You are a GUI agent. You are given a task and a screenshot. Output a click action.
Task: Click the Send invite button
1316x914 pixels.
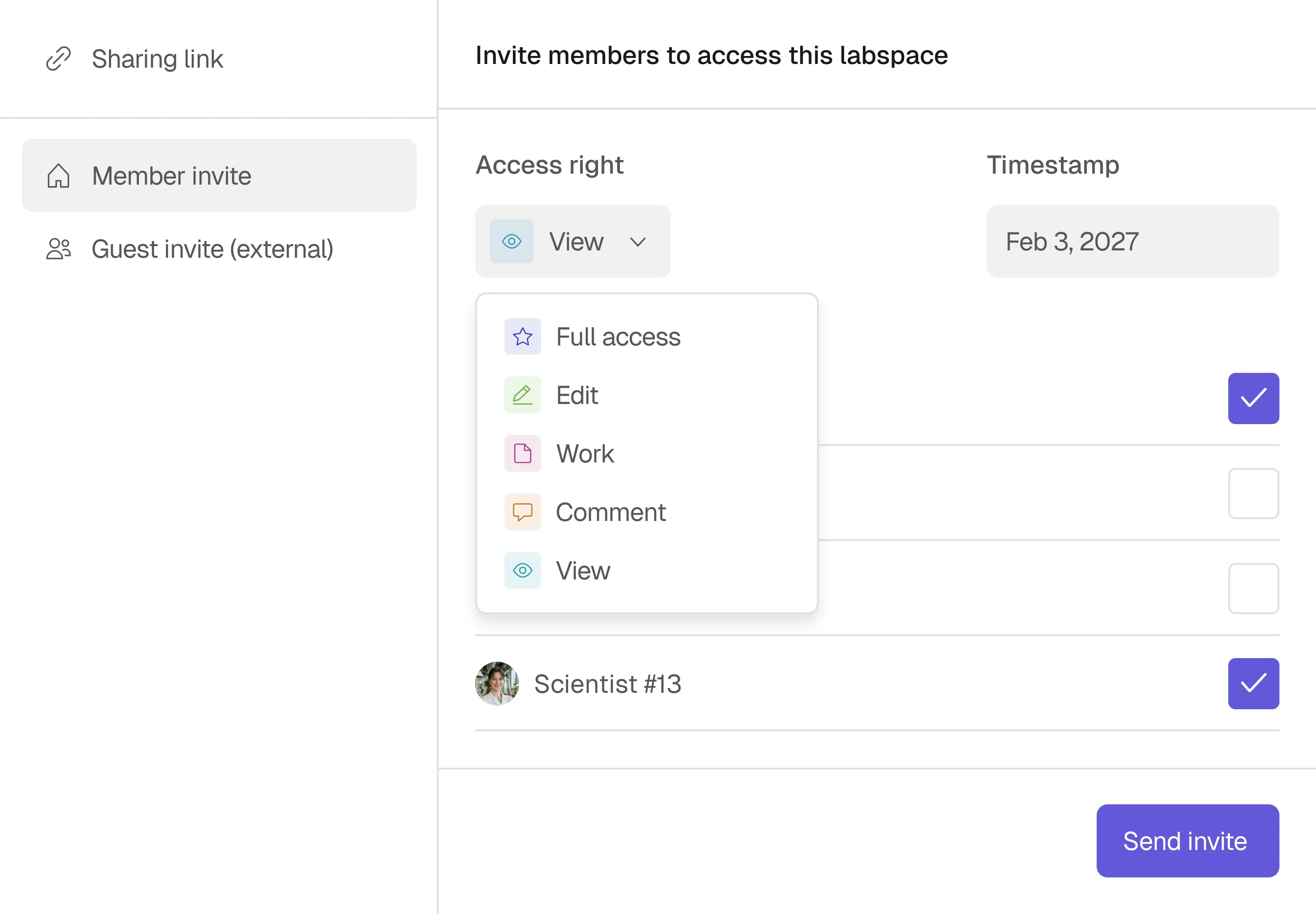pyautogui.click(x=1187, y=840)
